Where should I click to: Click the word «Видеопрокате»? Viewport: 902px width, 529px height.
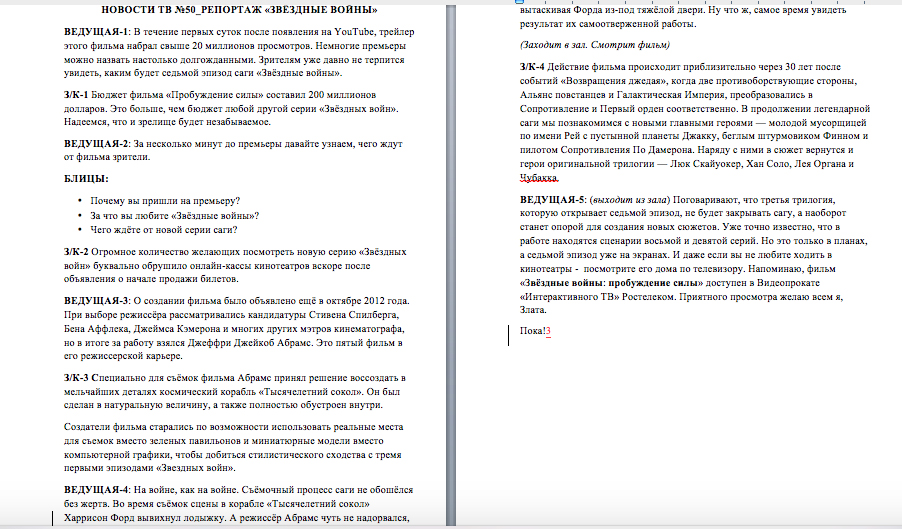[x=788, y=283]
